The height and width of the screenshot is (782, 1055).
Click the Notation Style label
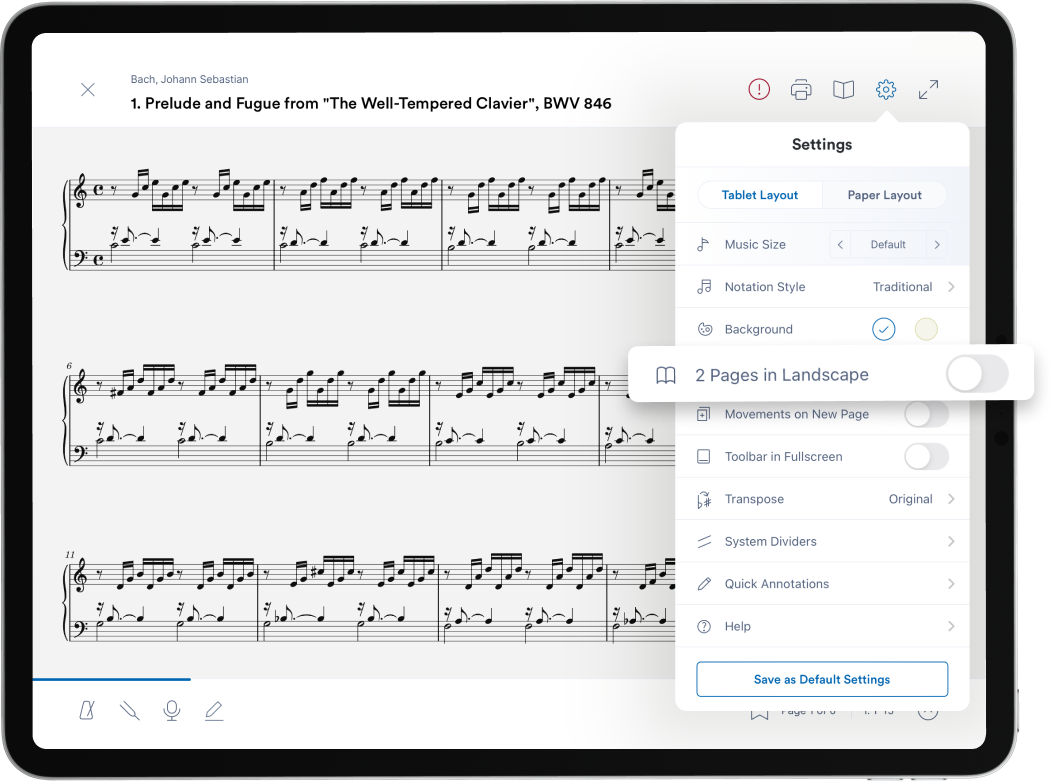click(764, 287)
